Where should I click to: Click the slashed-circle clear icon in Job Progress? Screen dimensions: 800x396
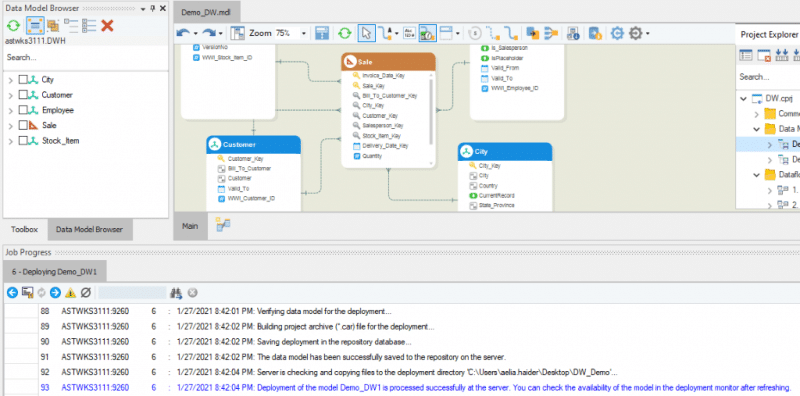(86, 293)
